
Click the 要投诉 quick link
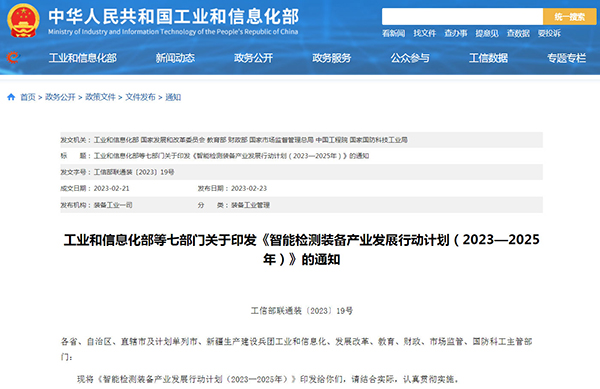pyautogui.click(x=549, y=33)
